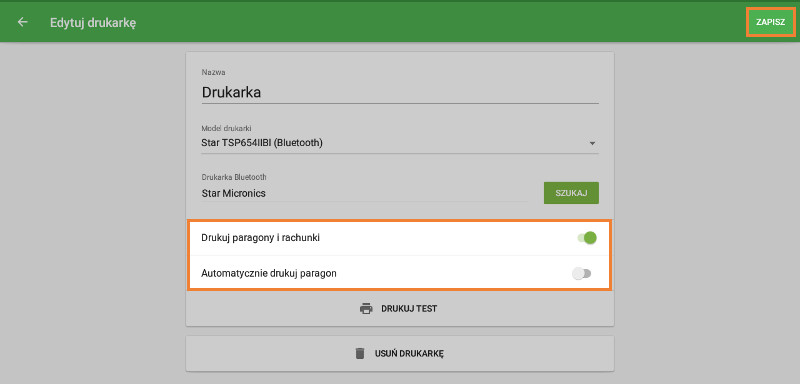Enable the Automatycznie drukuj paragon switch
The width and height of the screenshot is (800, 384).
[x=582, y=274]
